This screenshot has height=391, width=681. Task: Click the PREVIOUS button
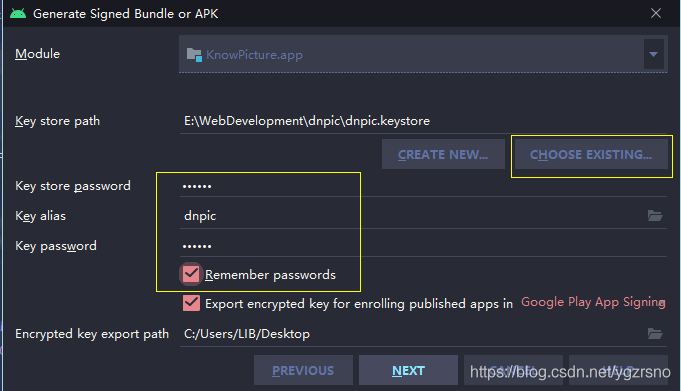coord(303,370)
